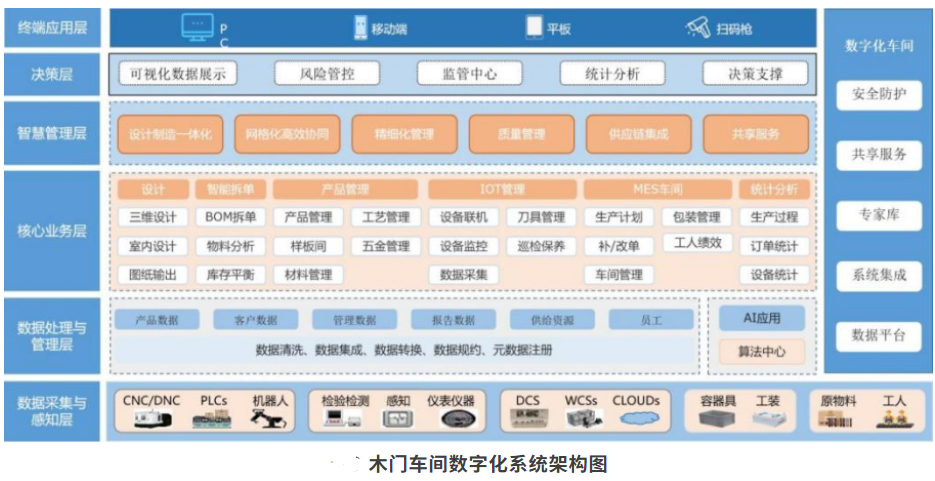935x481 pixels.
Task: Click the BOM拆单 module box
Action: click(x=231, y=216)
